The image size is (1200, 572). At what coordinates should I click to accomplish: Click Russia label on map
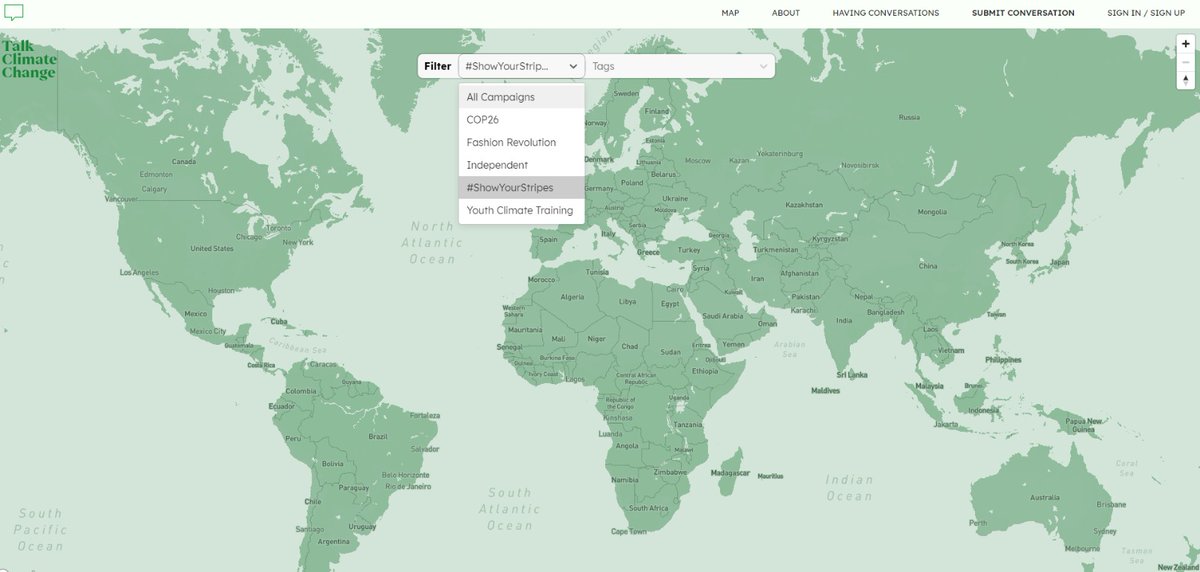[909, 117]
